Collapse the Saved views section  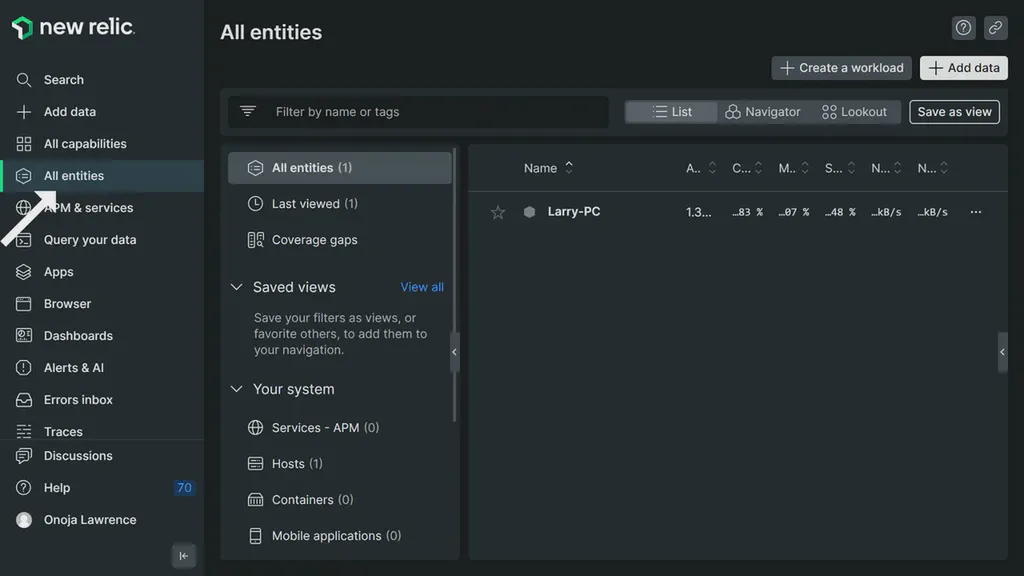coord(236,286)
